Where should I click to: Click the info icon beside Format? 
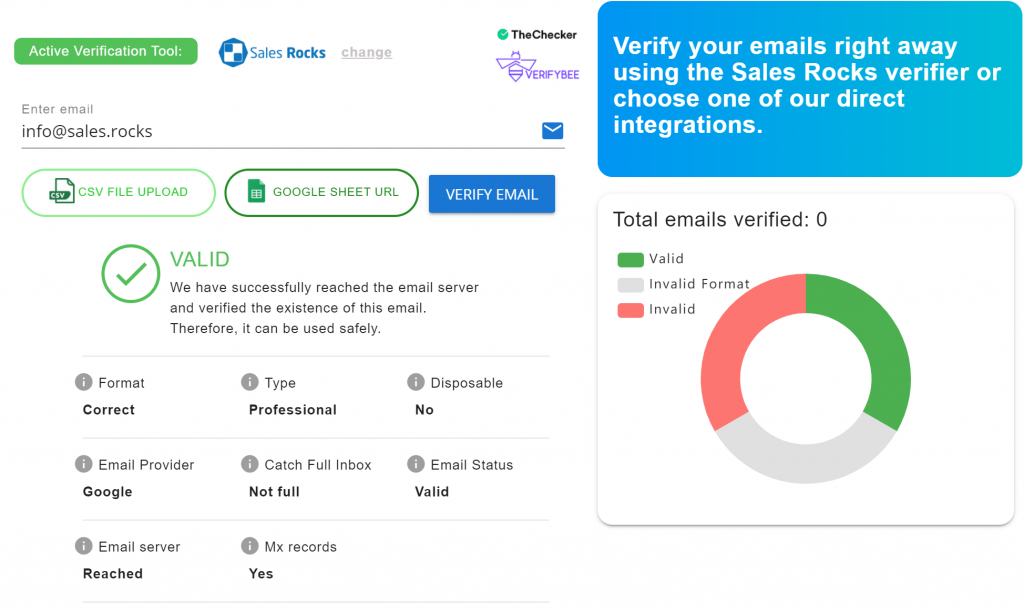click(84, 383)
